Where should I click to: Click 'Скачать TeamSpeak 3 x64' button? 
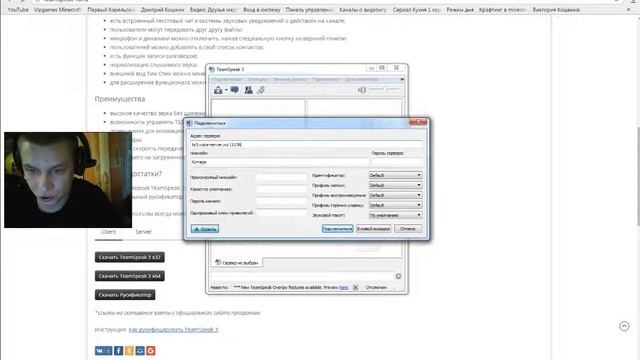[130, 276]
